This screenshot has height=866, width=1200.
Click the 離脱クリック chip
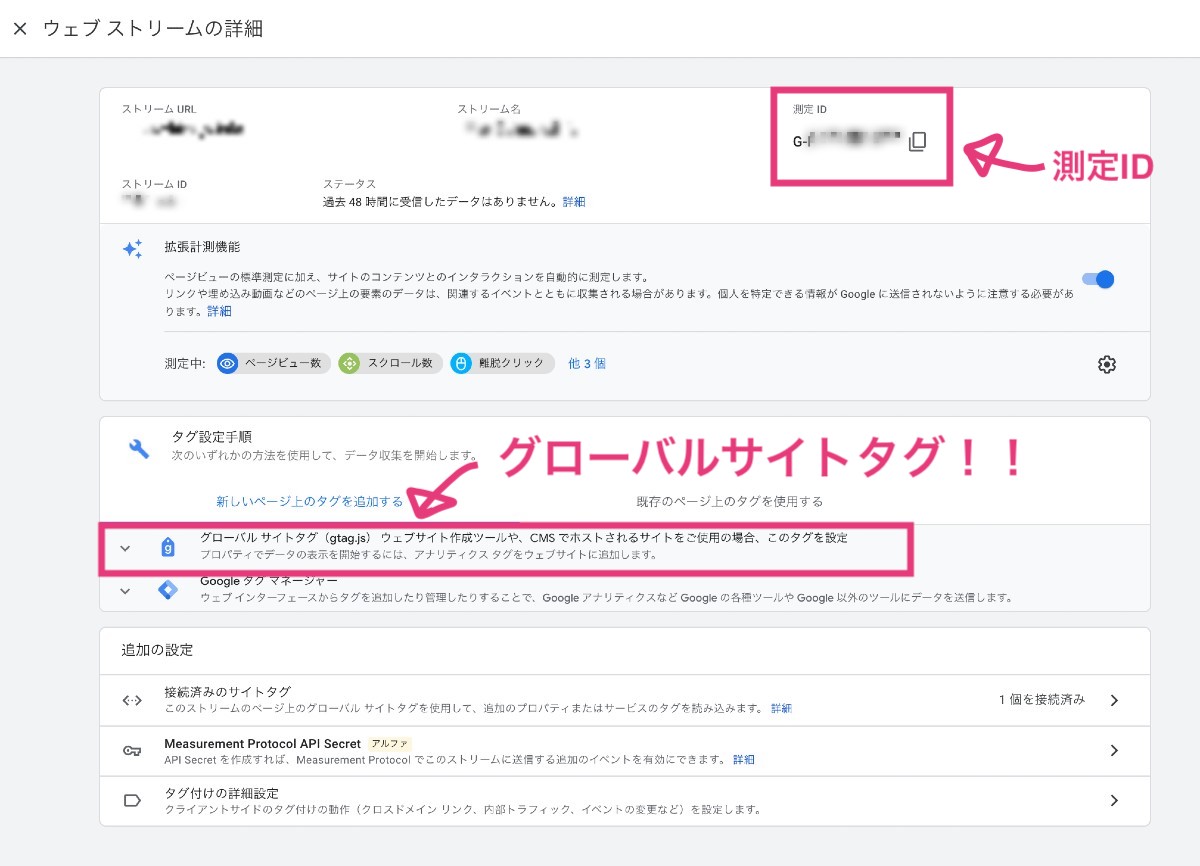(x=502, y=363)
